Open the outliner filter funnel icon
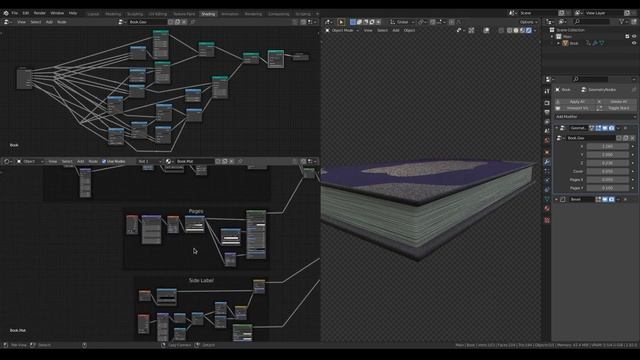The height and width of the screenshot is (360, 640). 622,22
